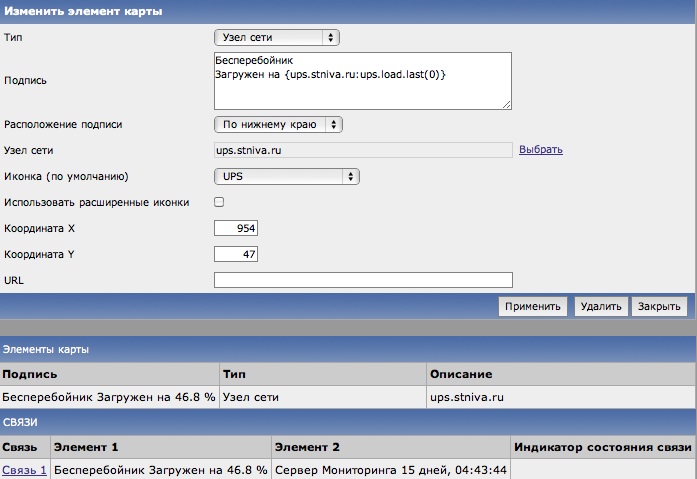Click the Закрыть button

(x=660, y=307)
